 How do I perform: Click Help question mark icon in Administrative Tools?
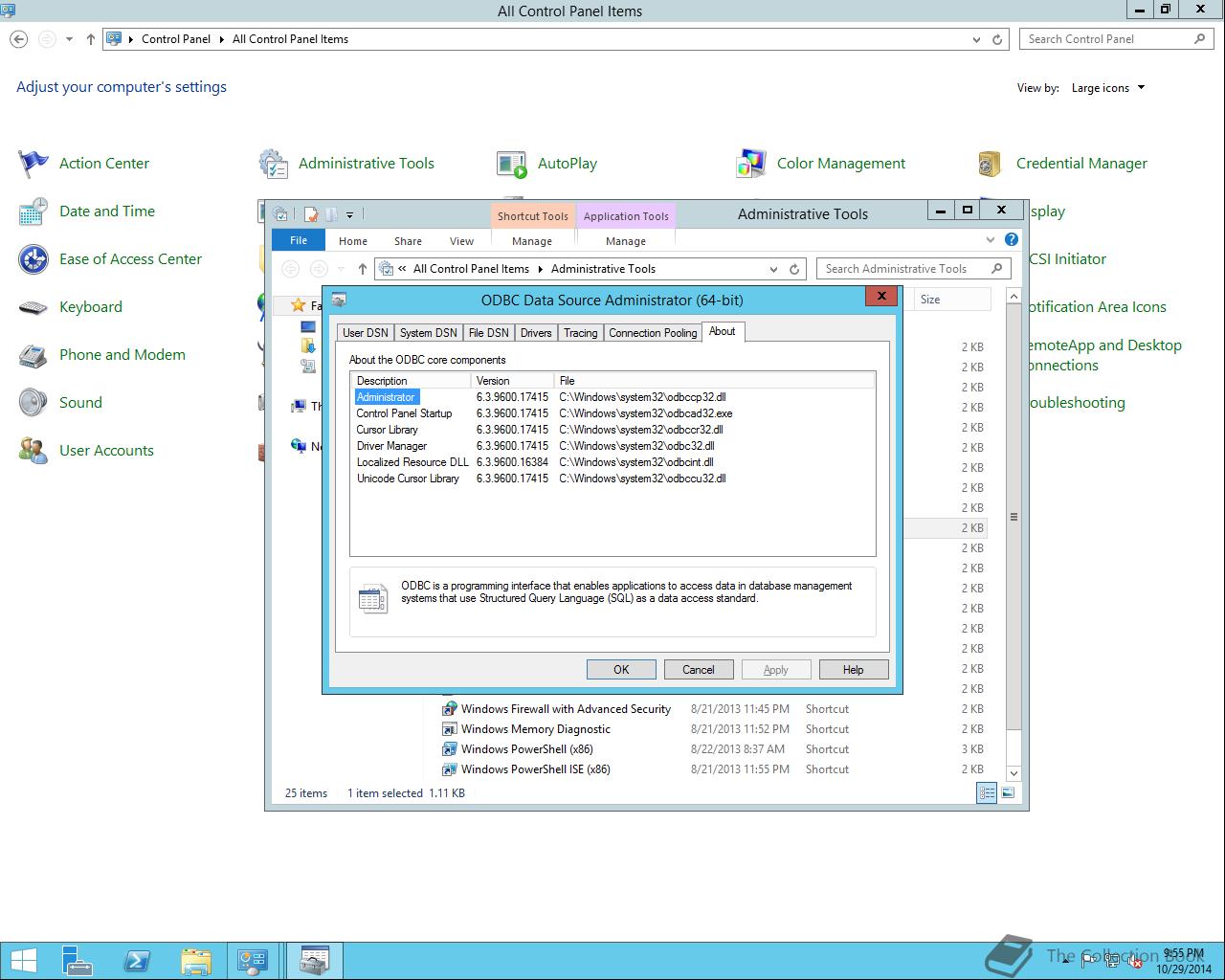pyautogui.click(x=1012, y=239)
